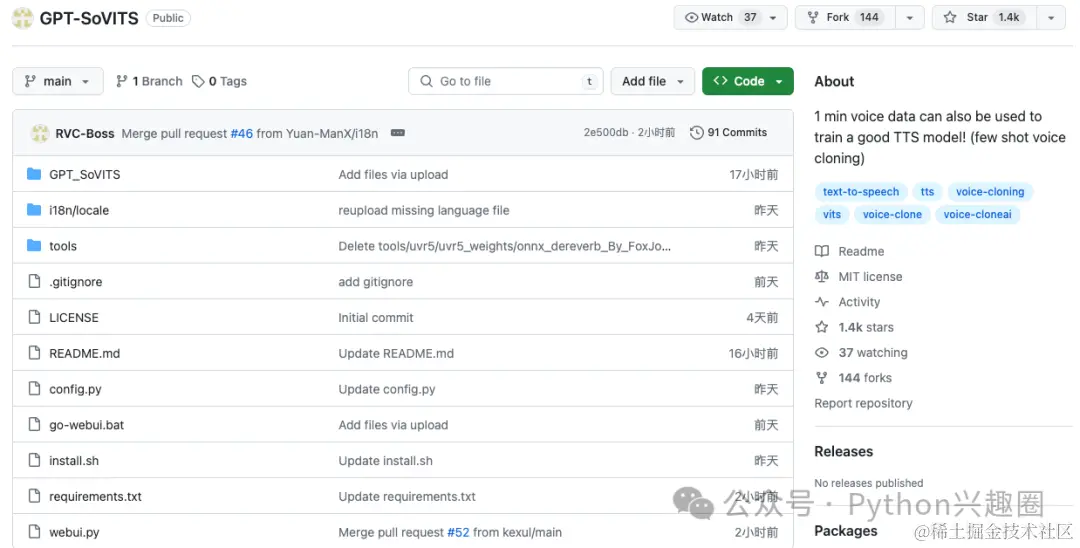Viewport: 1080px width, 548px height.
Task: Focus the Go to file search field
Action: coord(506,81)
